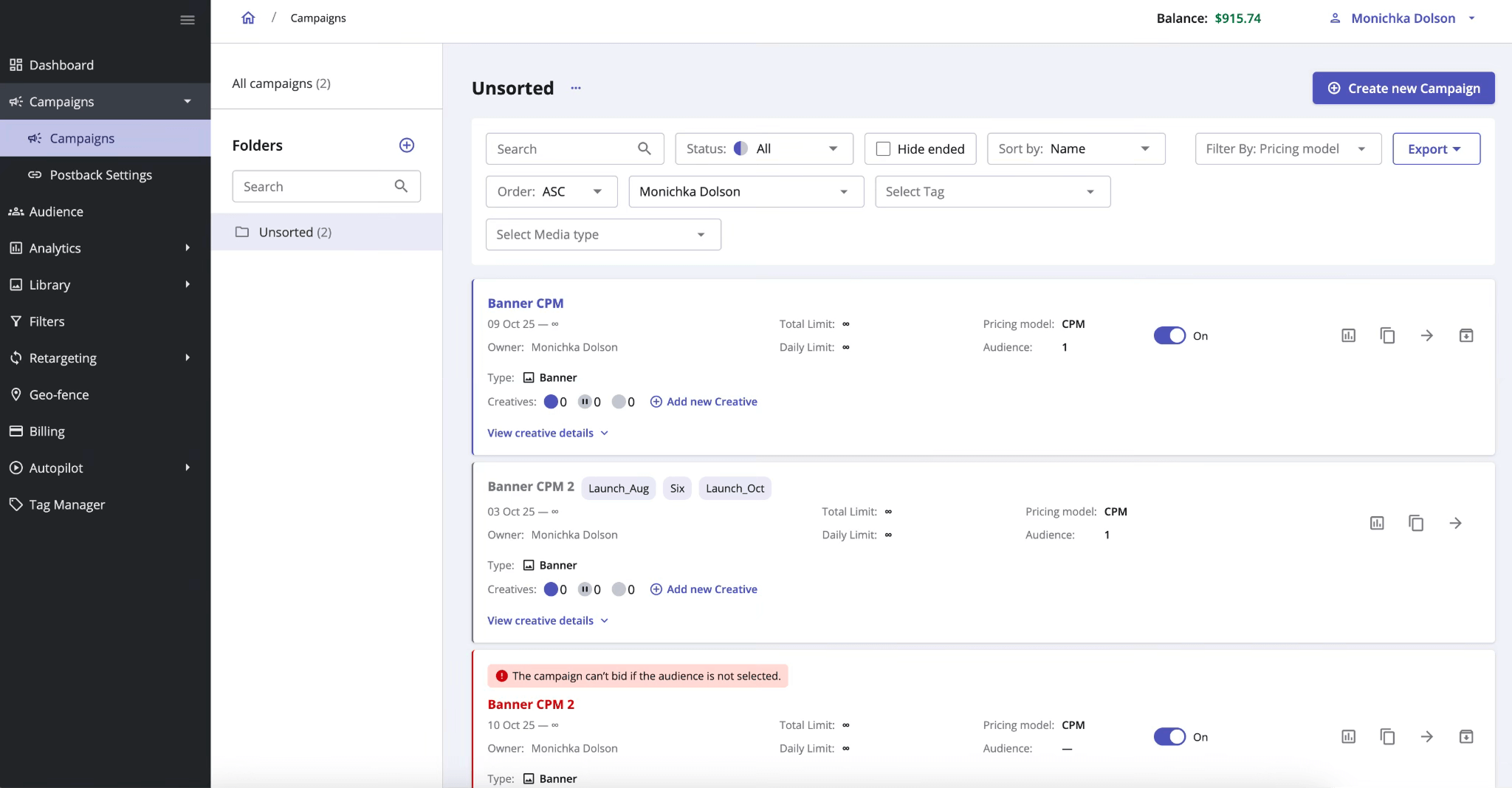The image size is (1512, 788).
Task: Collapse sidebar using hamburger menu icon
Action: 188,20
